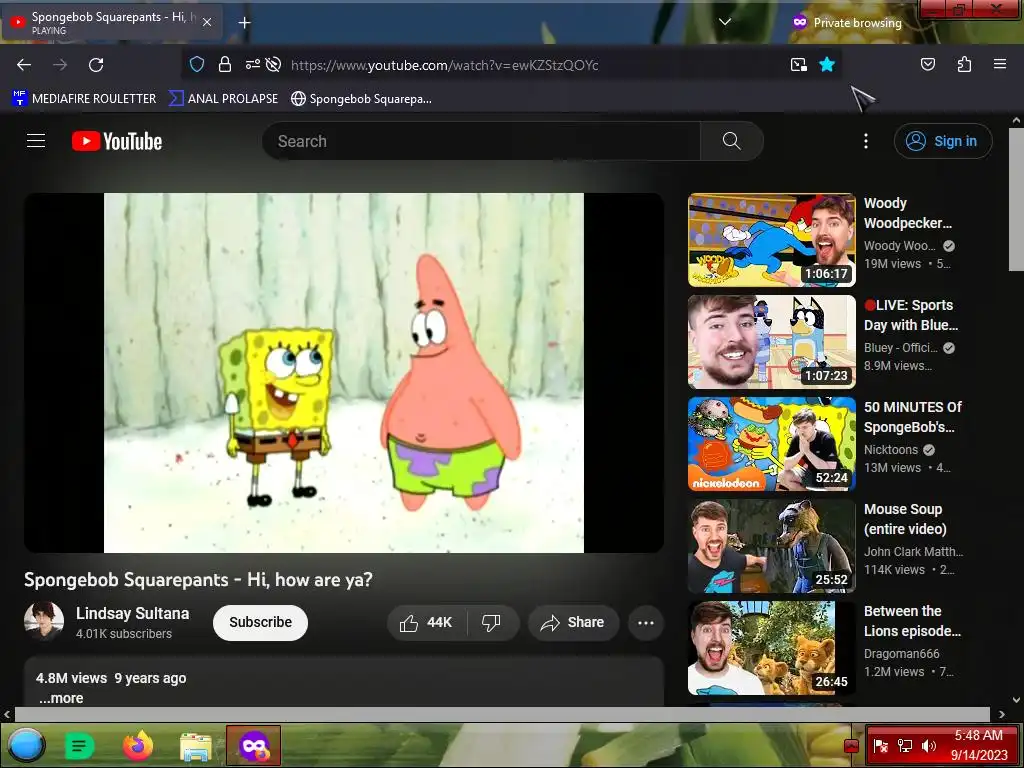
Task: Click the red tray icon left of flag
Action: click(x=851, y=746)
